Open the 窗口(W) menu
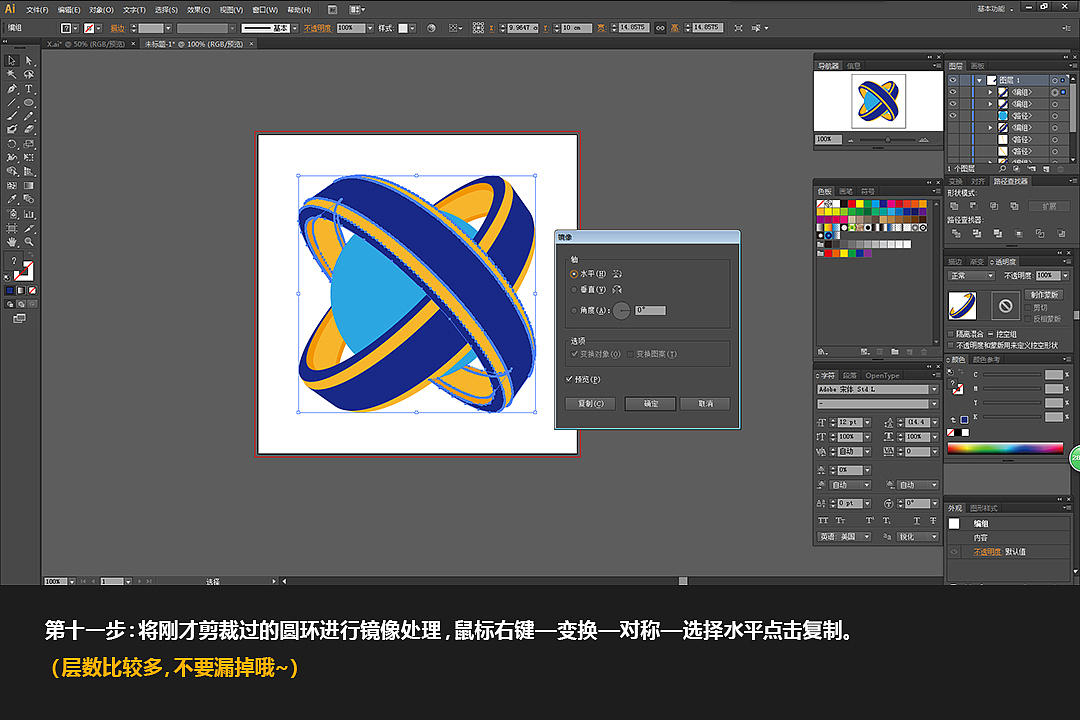This screenshot has height=720, width=1080. click(x=264, y=10)
